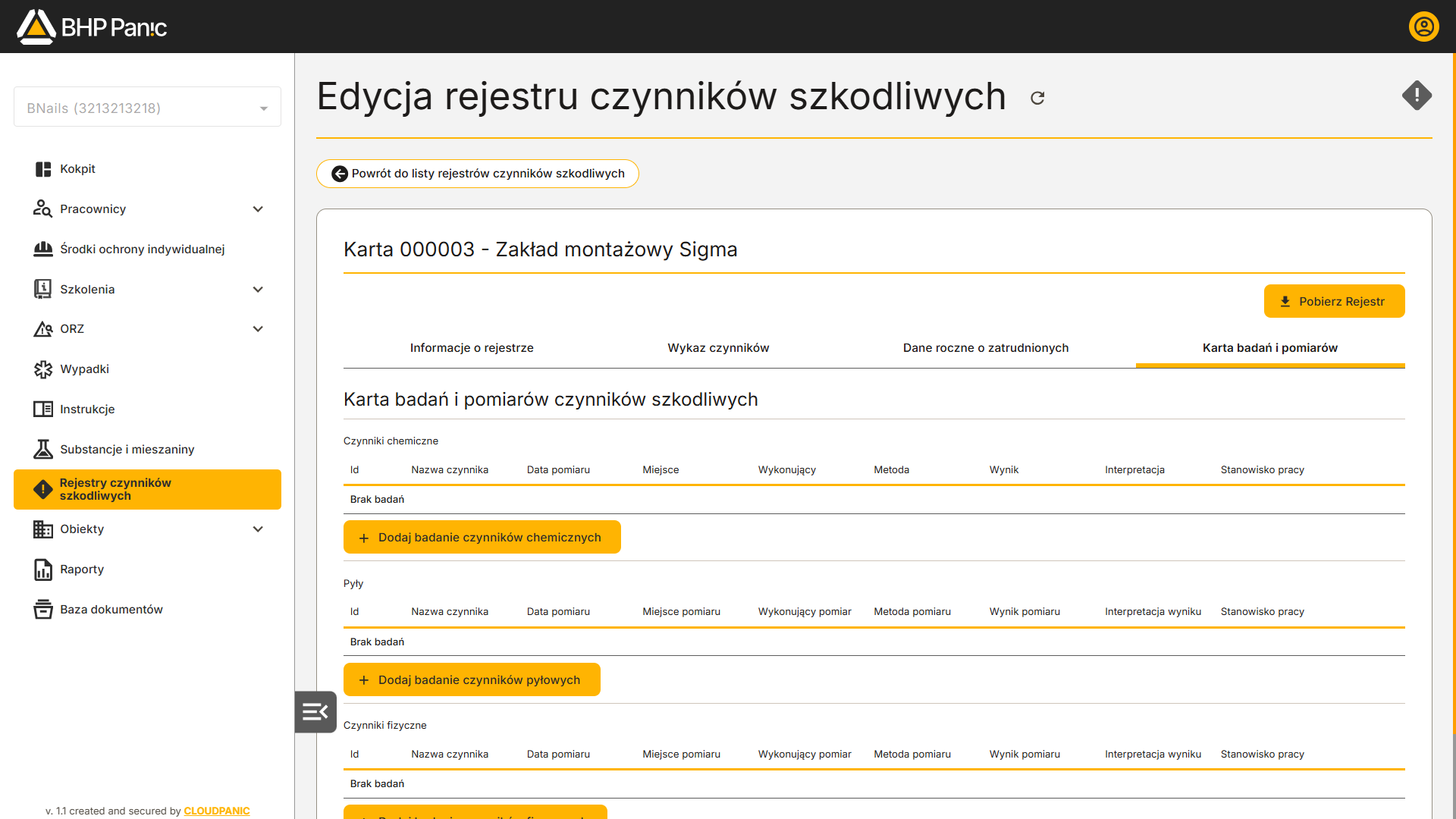Viewport: 1456px width, 819px height.
Task: Click the ORZ warning triangle icon
Action: pyautogui.click(x=43, y=329)
